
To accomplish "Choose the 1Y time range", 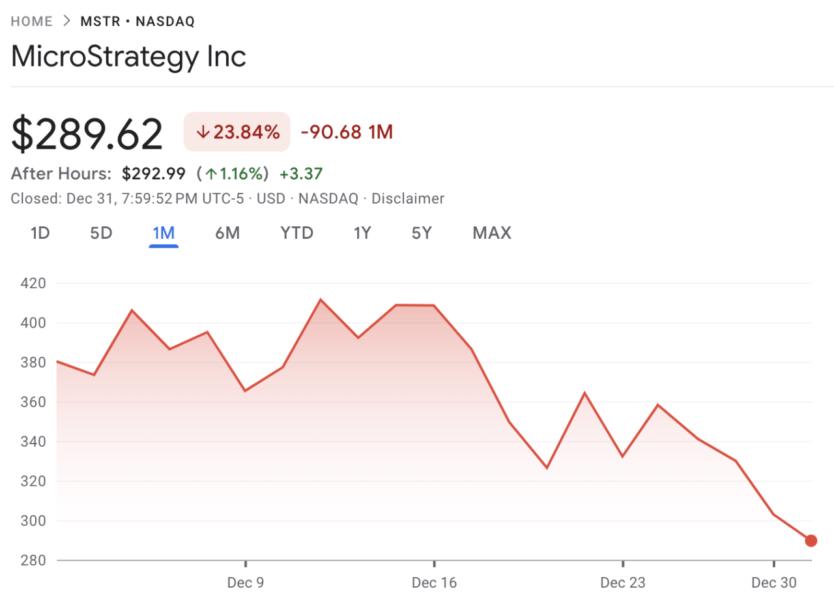I will (362, 233).
